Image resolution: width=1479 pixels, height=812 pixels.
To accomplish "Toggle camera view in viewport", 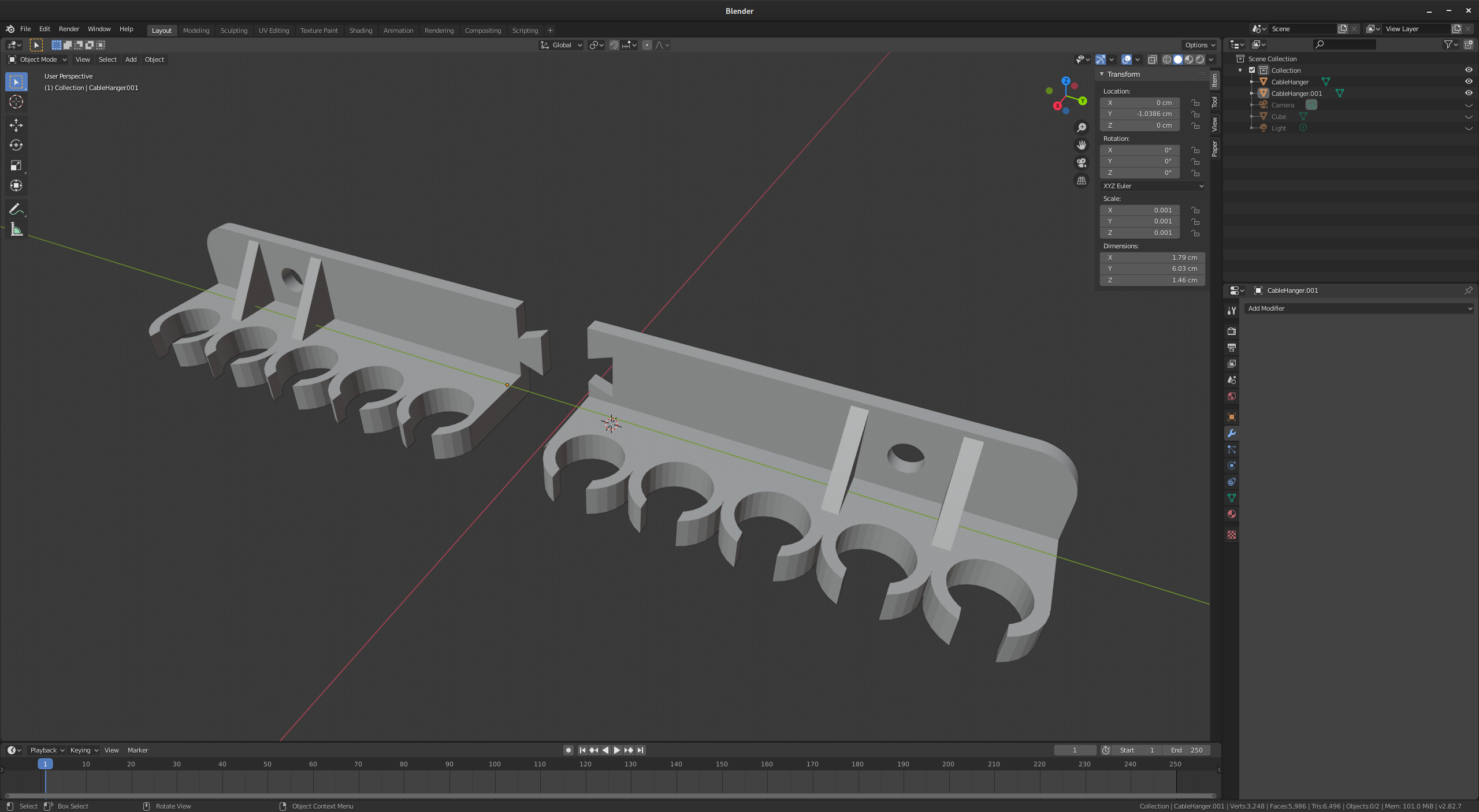I will coord(1082,163).
